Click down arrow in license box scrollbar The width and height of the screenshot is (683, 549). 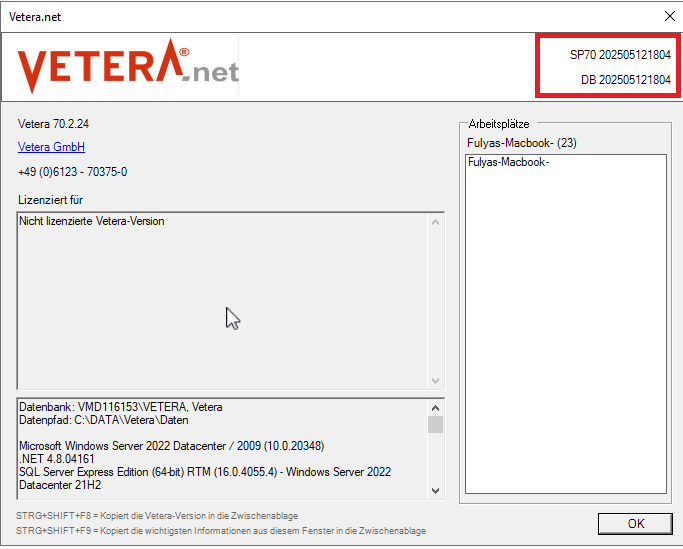pyautogui.click(x=435, y=380)
